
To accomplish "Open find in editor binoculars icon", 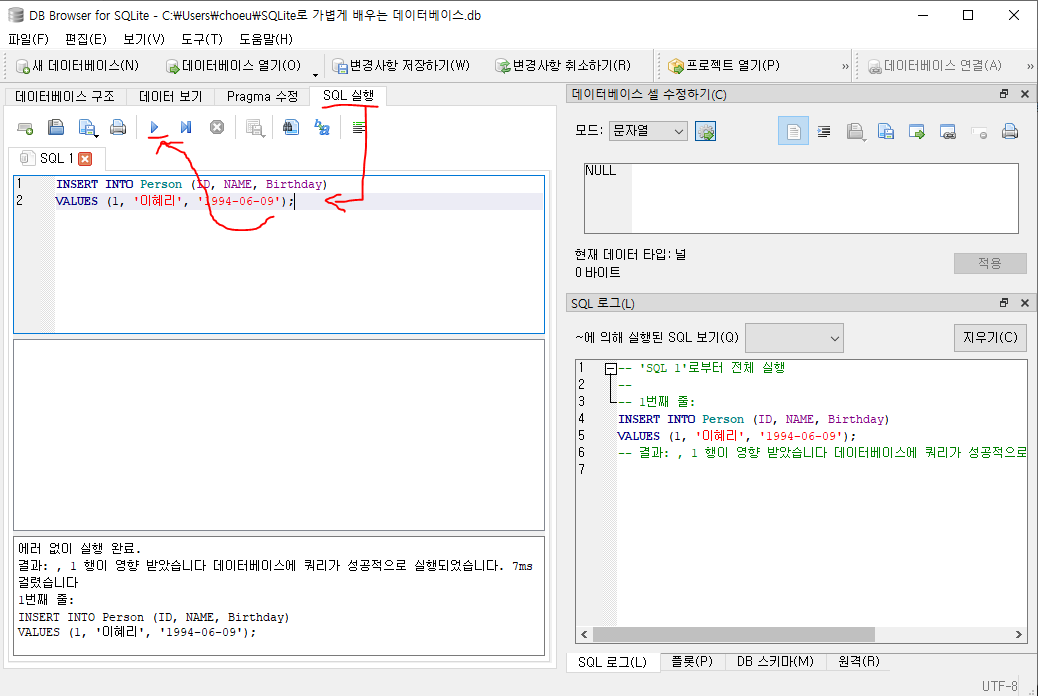I will [x=291, y=127].
